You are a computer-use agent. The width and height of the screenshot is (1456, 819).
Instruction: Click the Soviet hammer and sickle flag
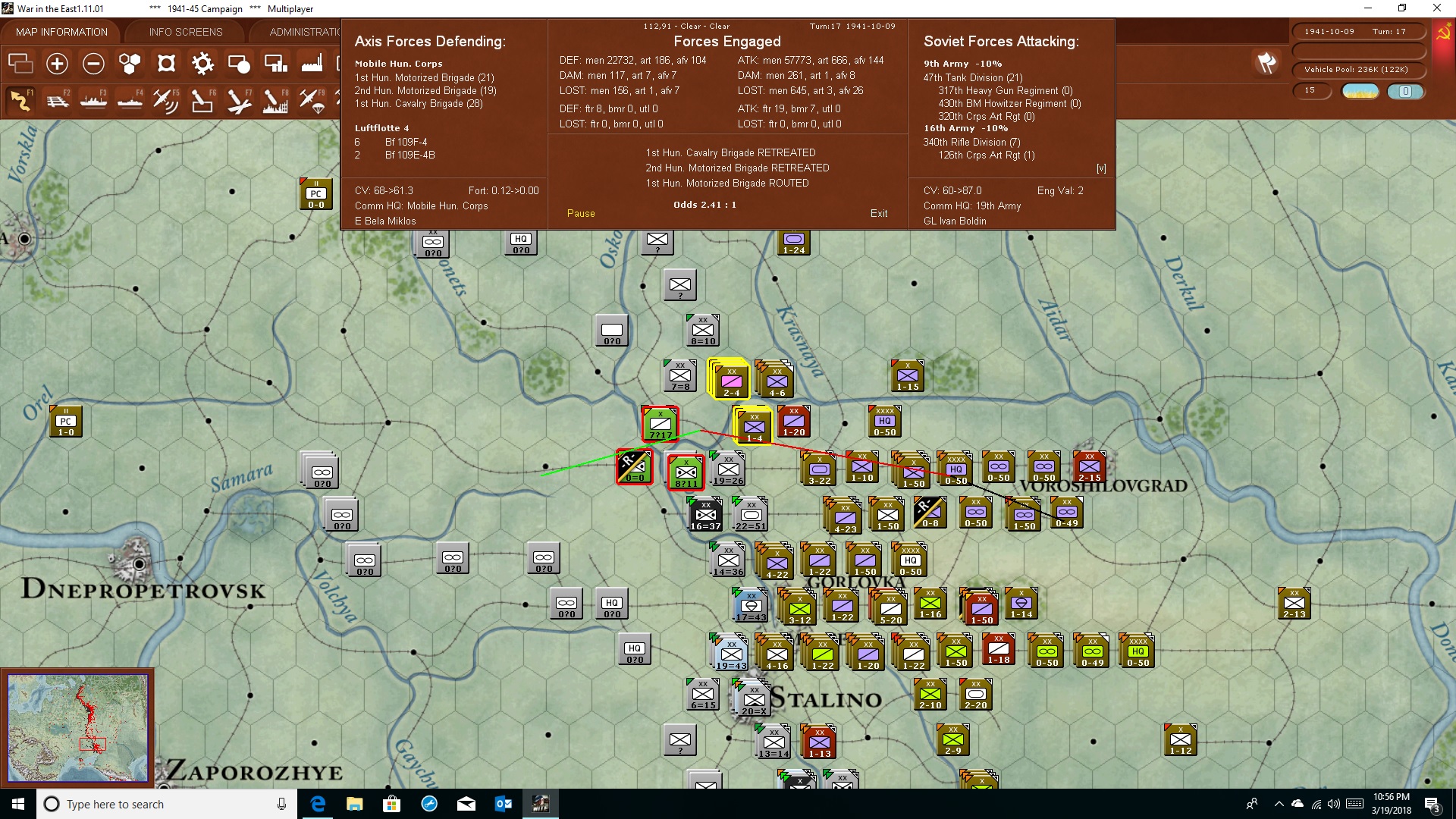click(x=1443, y=33)
